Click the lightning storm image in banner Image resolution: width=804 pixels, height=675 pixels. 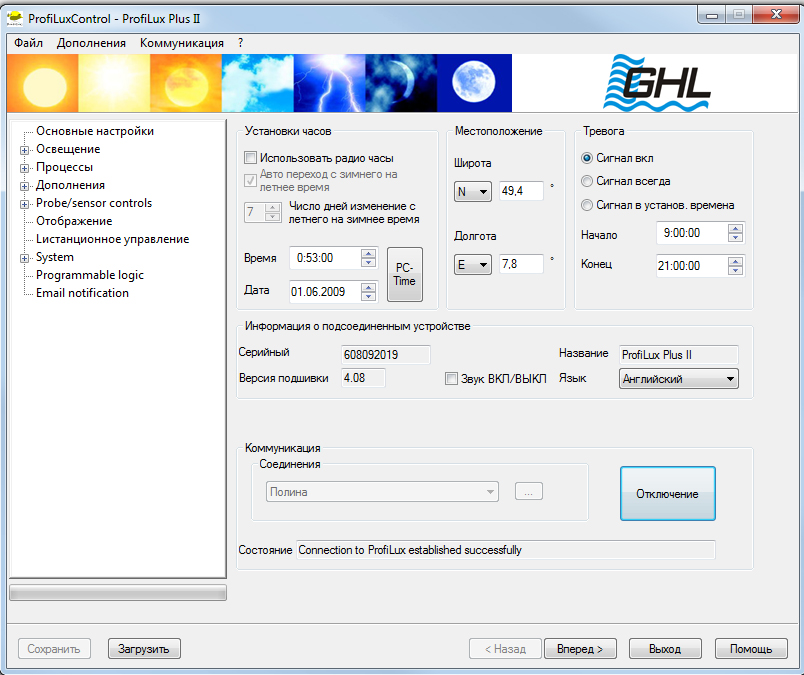click(329, 83)
